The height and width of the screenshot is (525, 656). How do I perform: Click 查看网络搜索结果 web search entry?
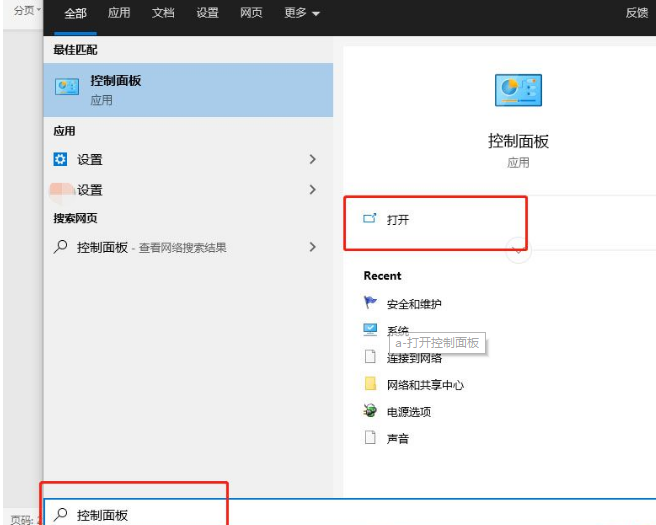pos(182,248)
